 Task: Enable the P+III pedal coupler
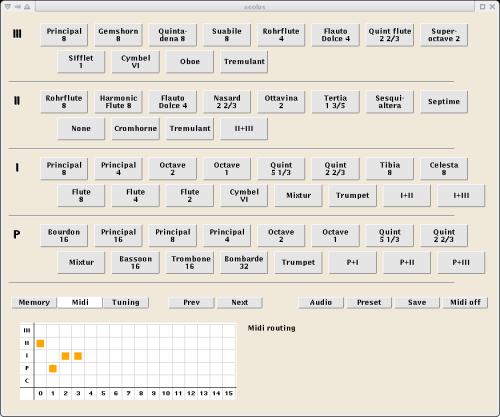461,263
